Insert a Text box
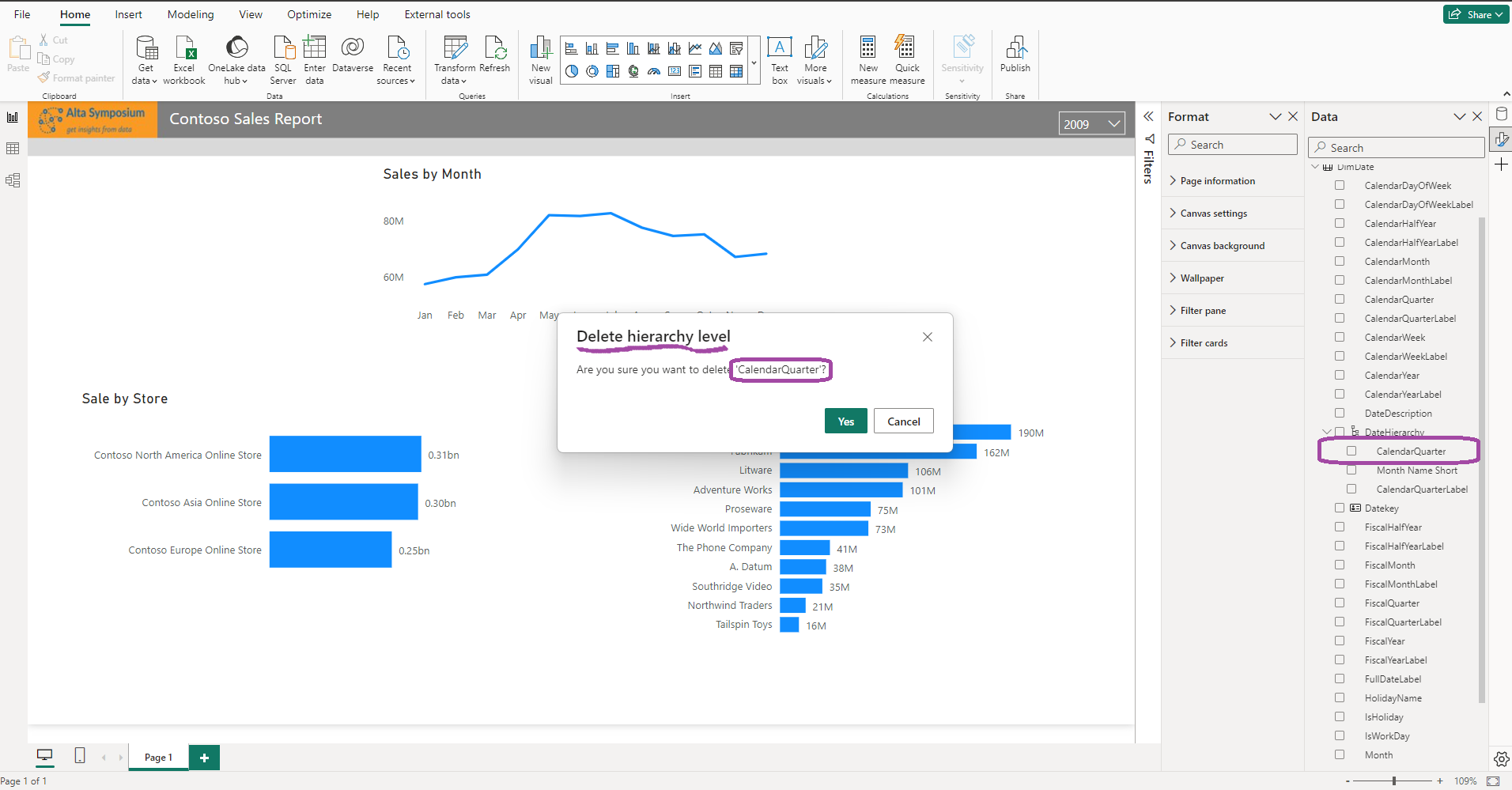The width and height of the screenshot is (1512, 790). click(780, 60)
